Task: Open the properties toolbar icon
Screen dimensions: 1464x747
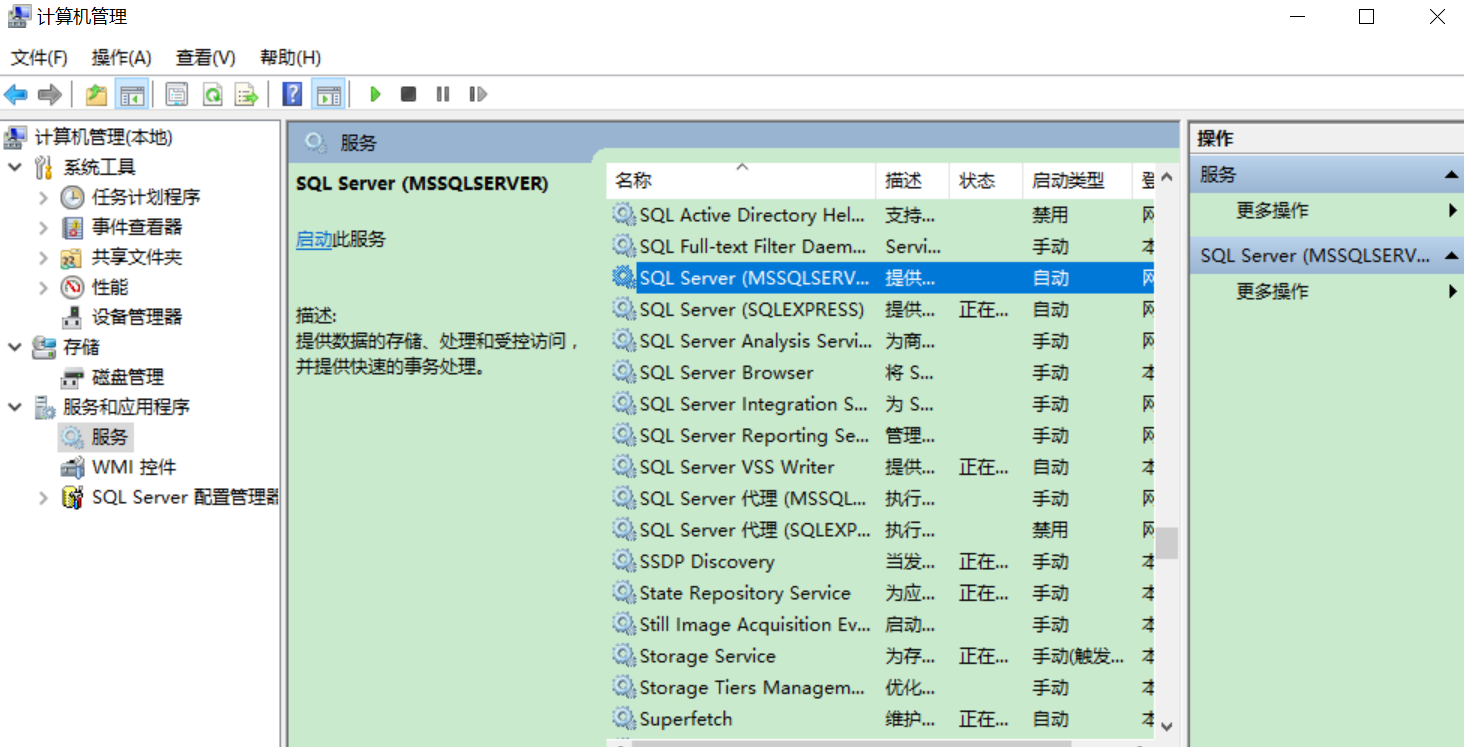Action: [x=177, y=94]
